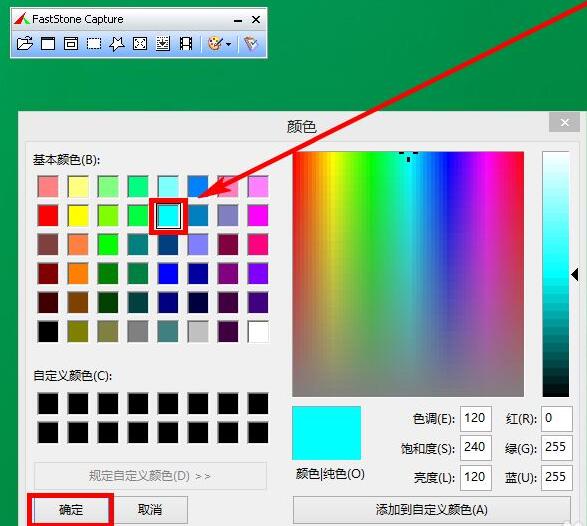Pick the yellow-green chartreuse basic swatch
The width and height of the screenshot is (587, 526).
[108, 216]
